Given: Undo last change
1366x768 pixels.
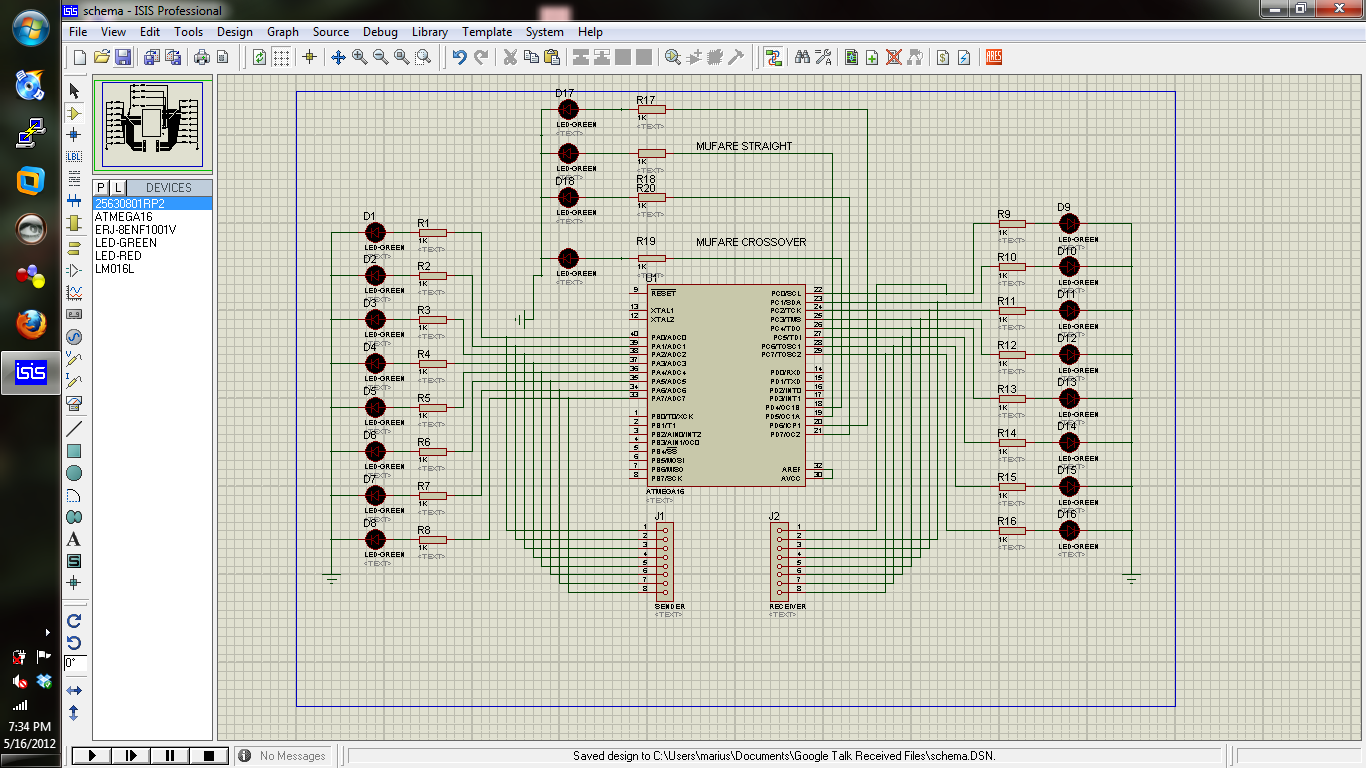Looking at the screenshot, I should coord(459,57).
